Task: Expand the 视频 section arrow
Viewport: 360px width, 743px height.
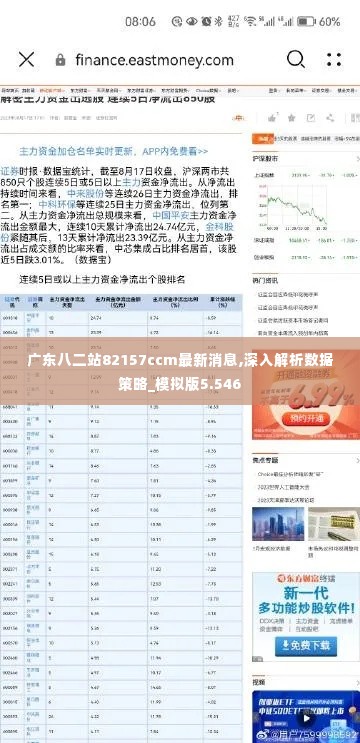Action: click(357, 682)
